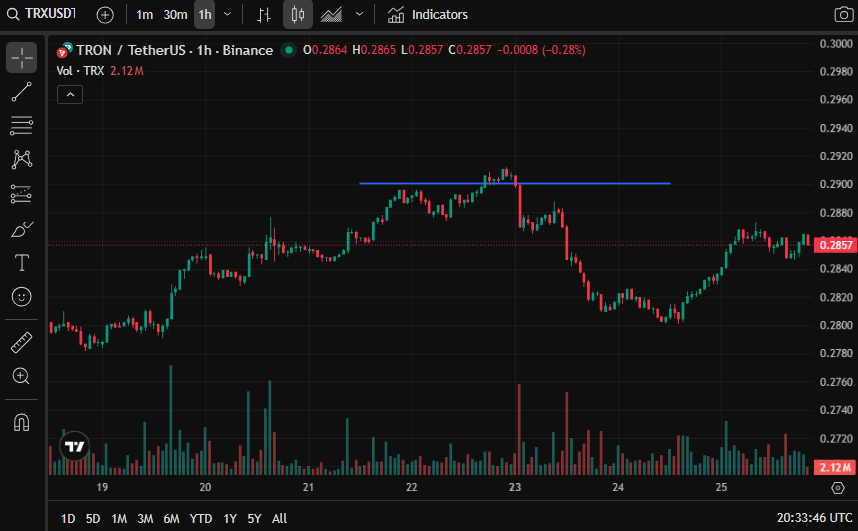Click the symbol search magnifier icon
Image resolution: width=858 pixels, height=531 pixels.
click(13, 15)
